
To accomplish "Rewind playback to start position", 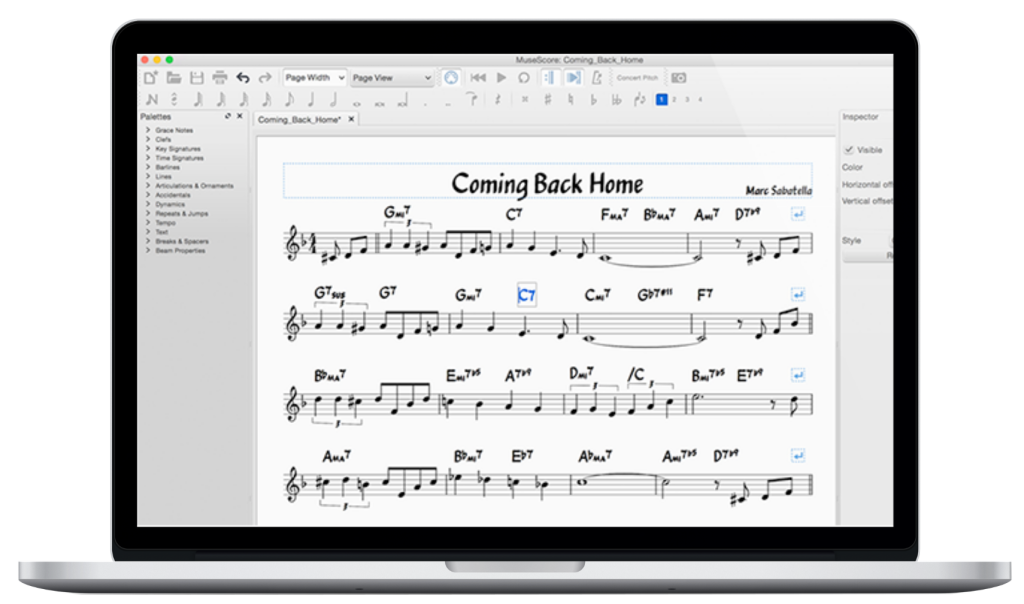I will click(x=479, y=78).
